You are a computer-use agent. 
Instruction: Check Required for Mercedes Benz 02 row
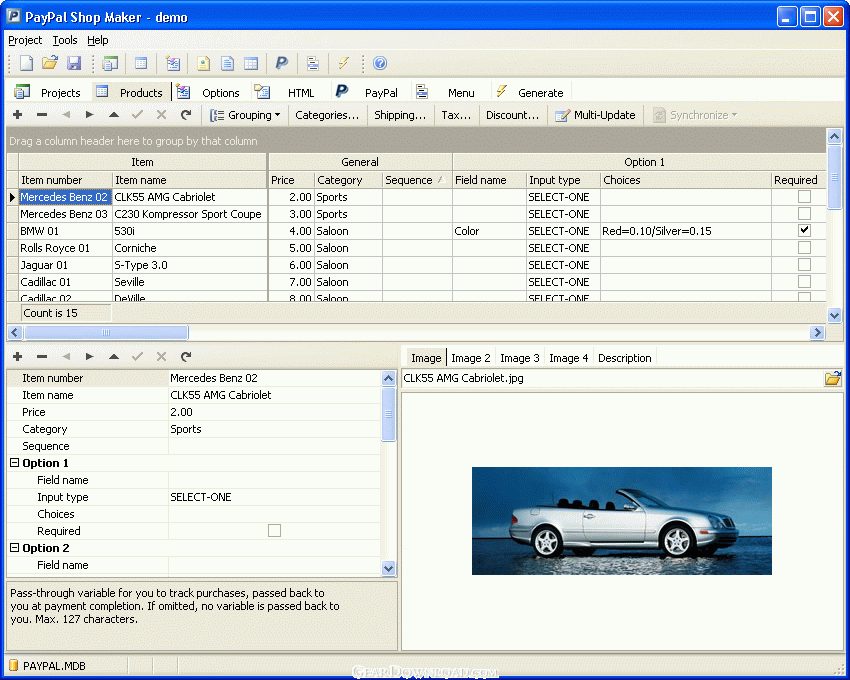coord(804,196)
